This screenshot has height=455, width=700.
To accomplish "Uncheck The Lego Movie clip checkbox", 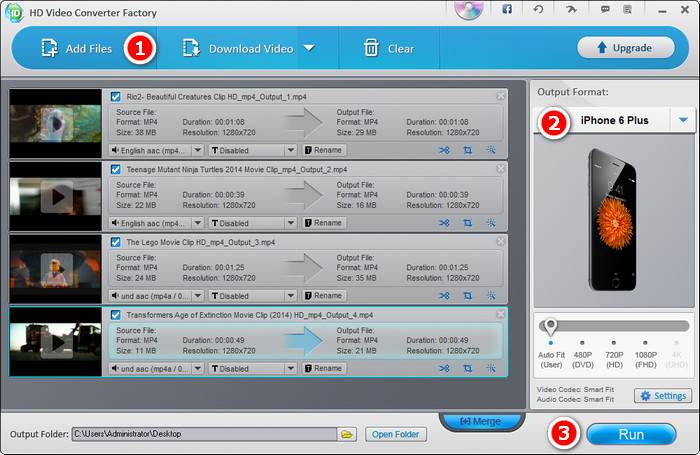I will coord(116,242).
